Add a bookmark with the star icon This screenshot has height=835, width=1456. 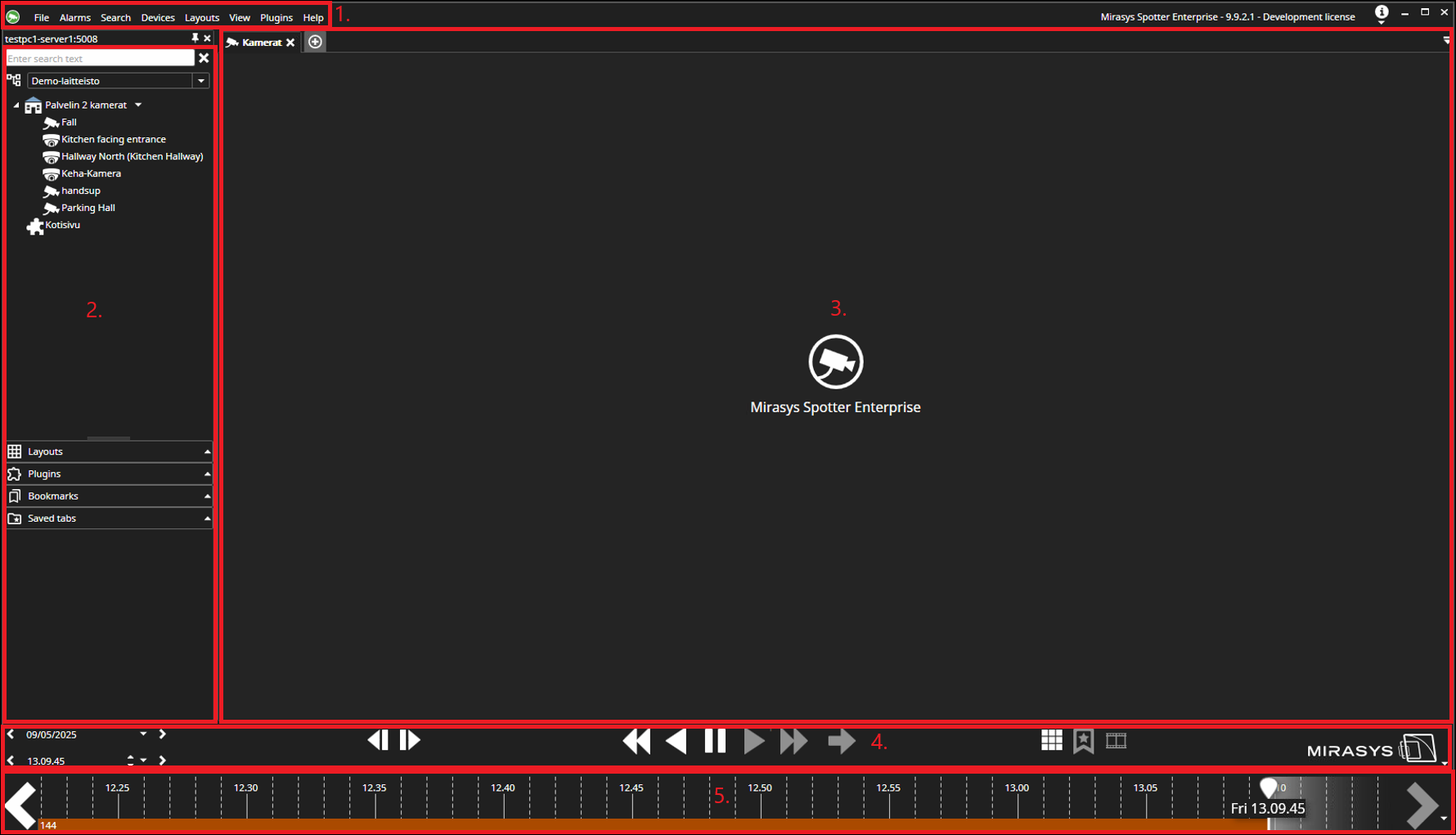point(1083,741)
